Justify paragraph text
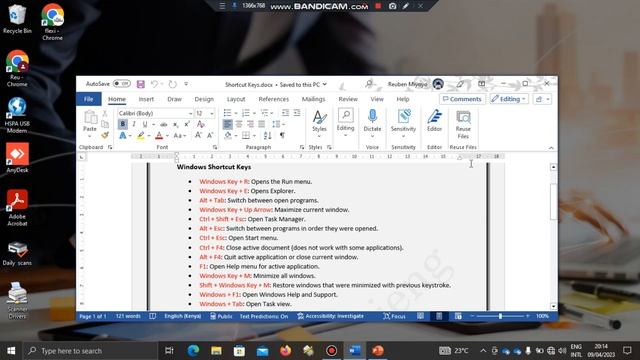This screenshot has width=640, height=360. pyautogui.click(x=262, y=124)
